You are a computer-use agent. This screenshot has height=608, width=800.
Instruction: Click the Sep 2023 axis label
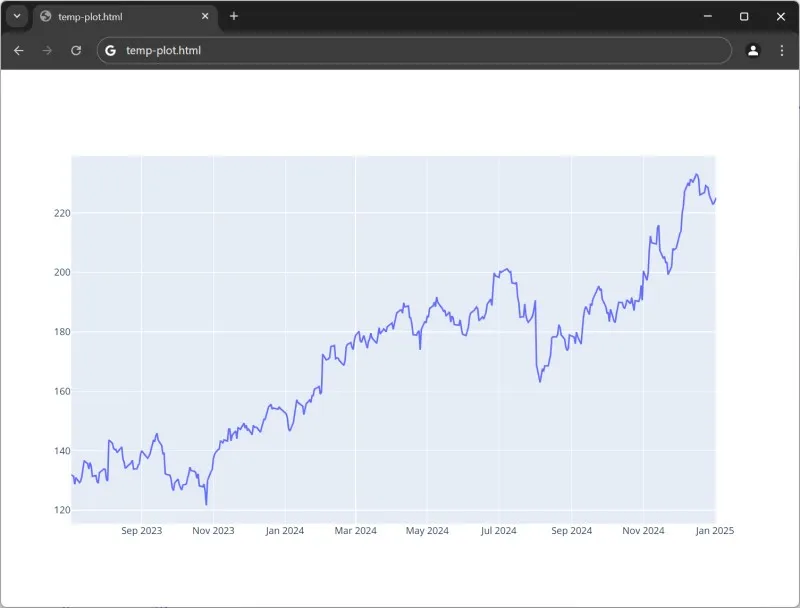point(141,530)
